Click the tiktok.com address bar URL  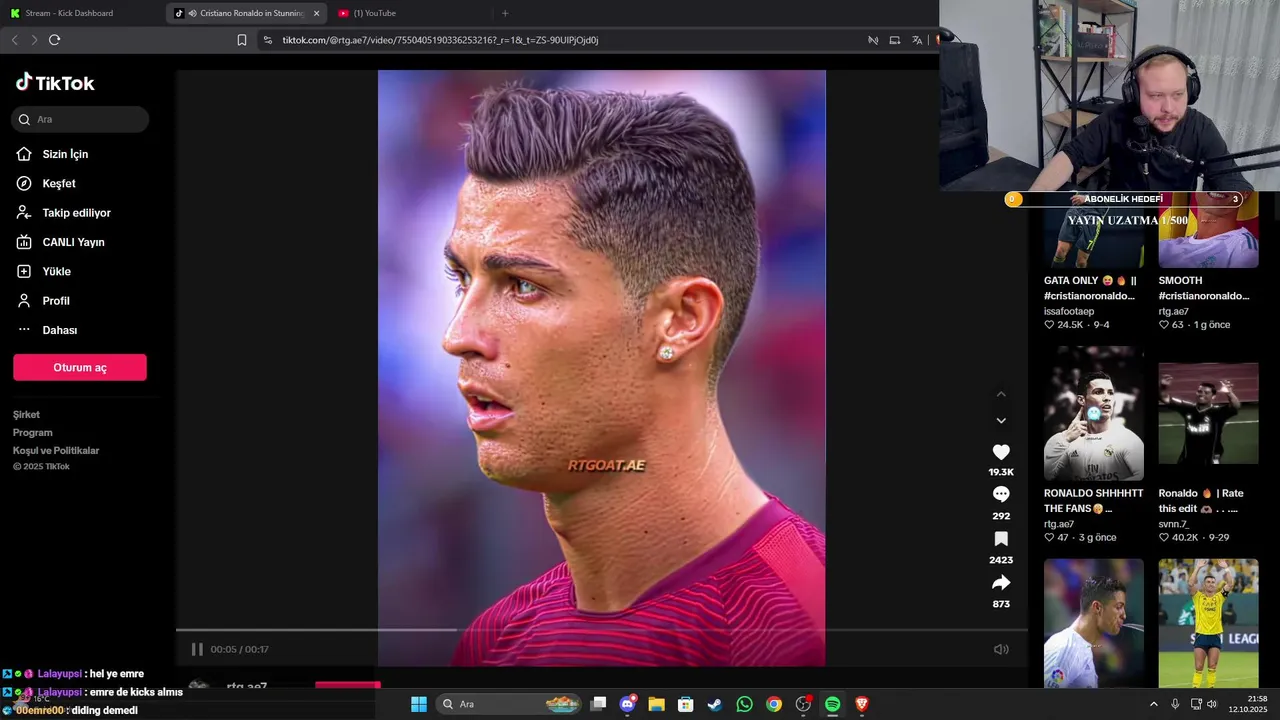[x=440, y=40]
